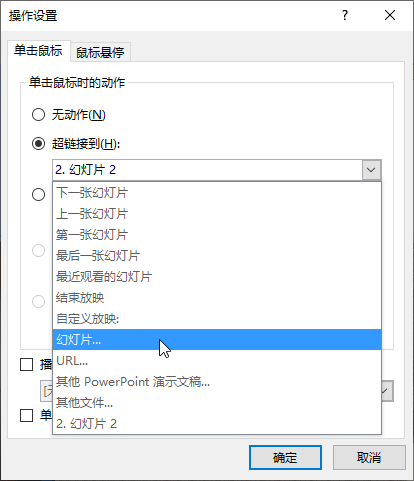414x481 pixels.
Task: Click the help question mark icon
Action: (345, 15)
